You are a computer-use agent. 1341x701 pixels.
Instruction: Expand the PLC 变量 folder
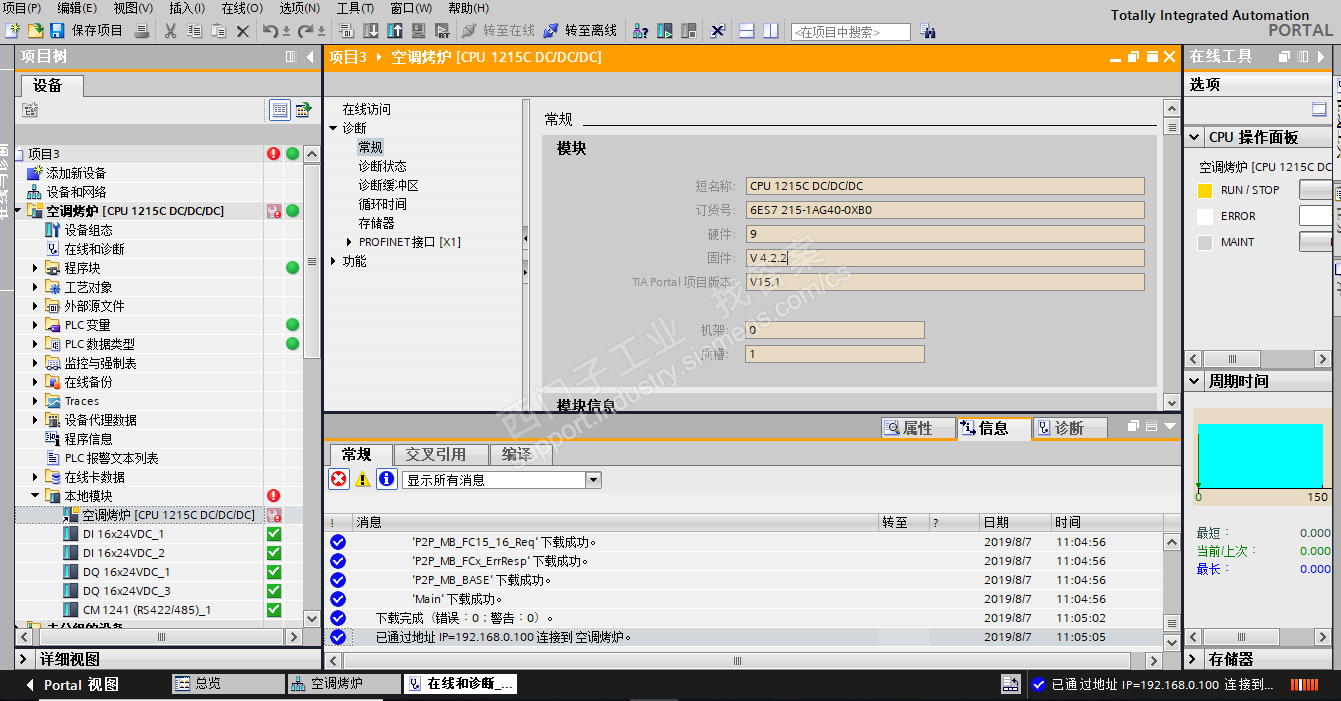pos(36,325)
